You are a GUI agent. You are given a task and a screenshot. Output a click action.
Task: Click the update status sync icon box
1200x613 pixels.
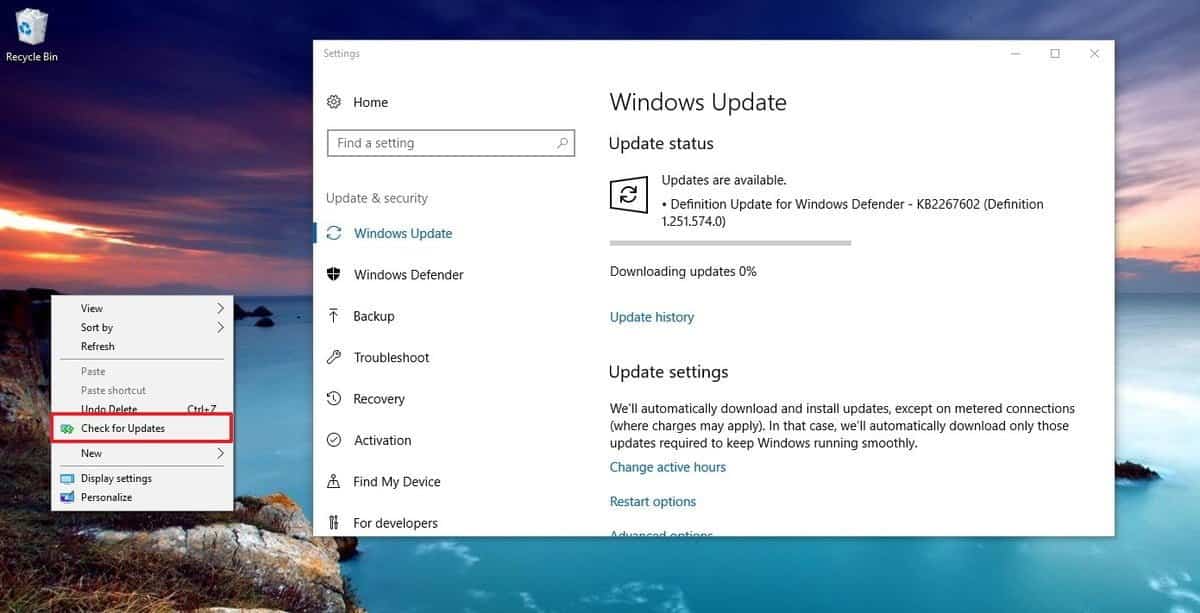pyautogui.click(x=629, y=194)
